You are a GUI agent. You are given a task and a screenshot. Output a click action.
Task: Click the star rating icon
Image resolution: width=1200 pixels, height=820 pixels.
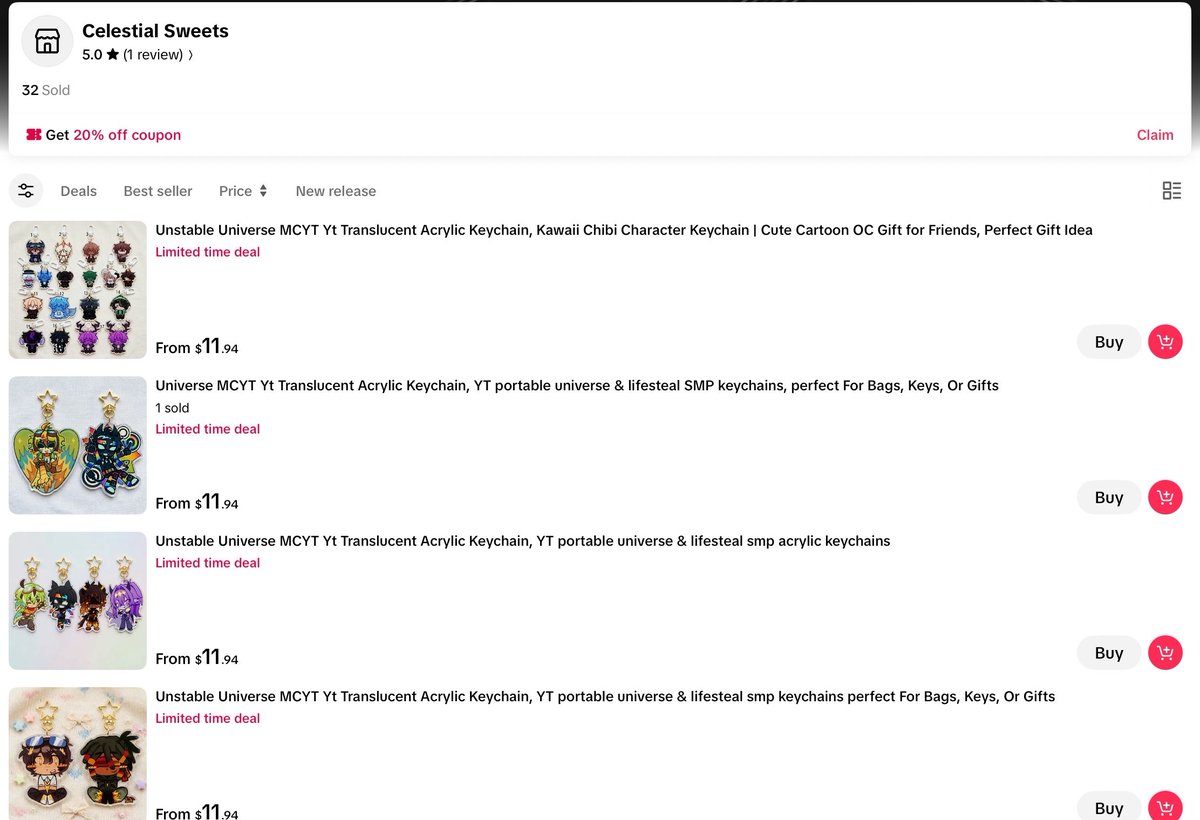(x=112, y=55)
